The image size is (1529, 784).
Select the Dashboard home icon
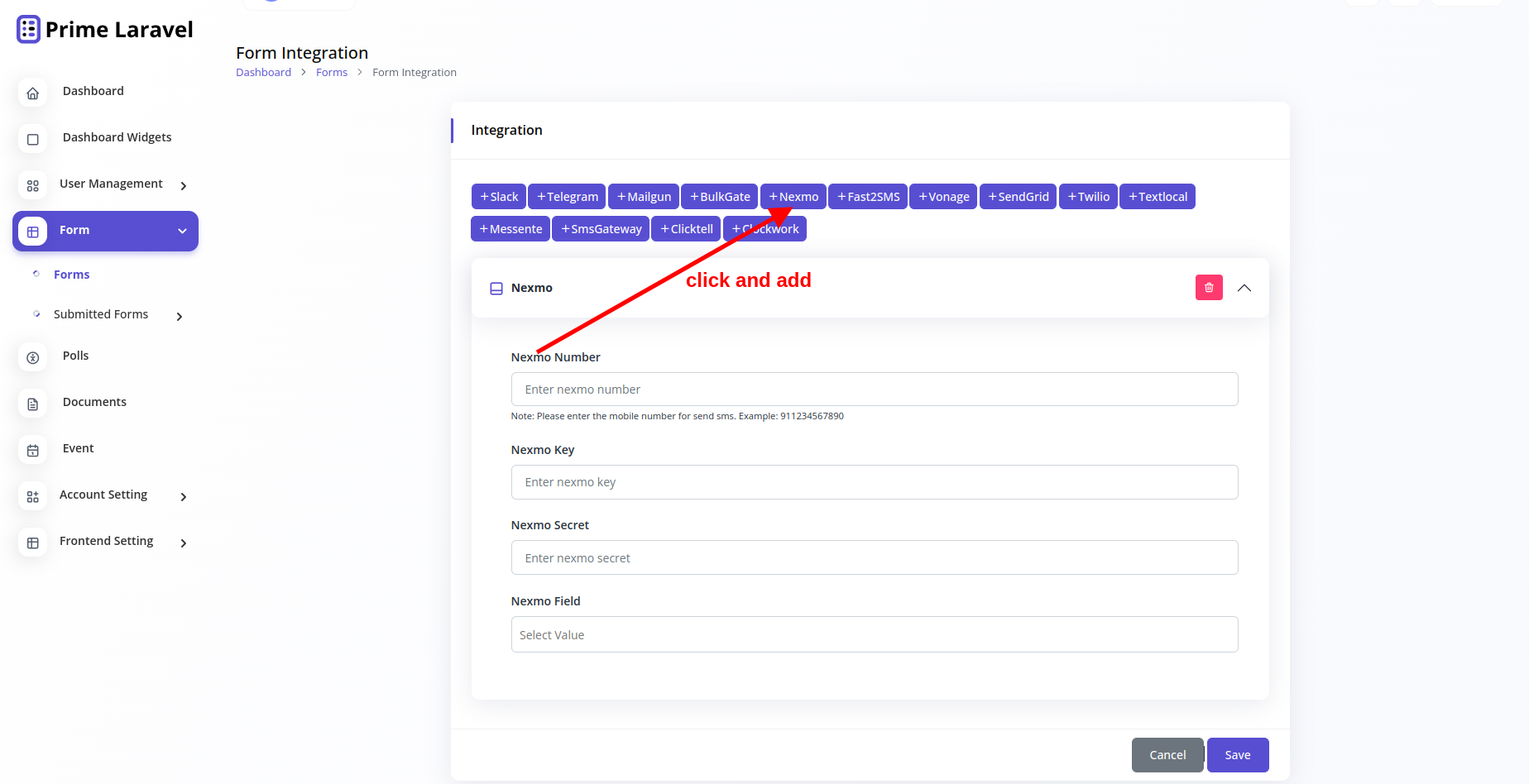[32, 93]
